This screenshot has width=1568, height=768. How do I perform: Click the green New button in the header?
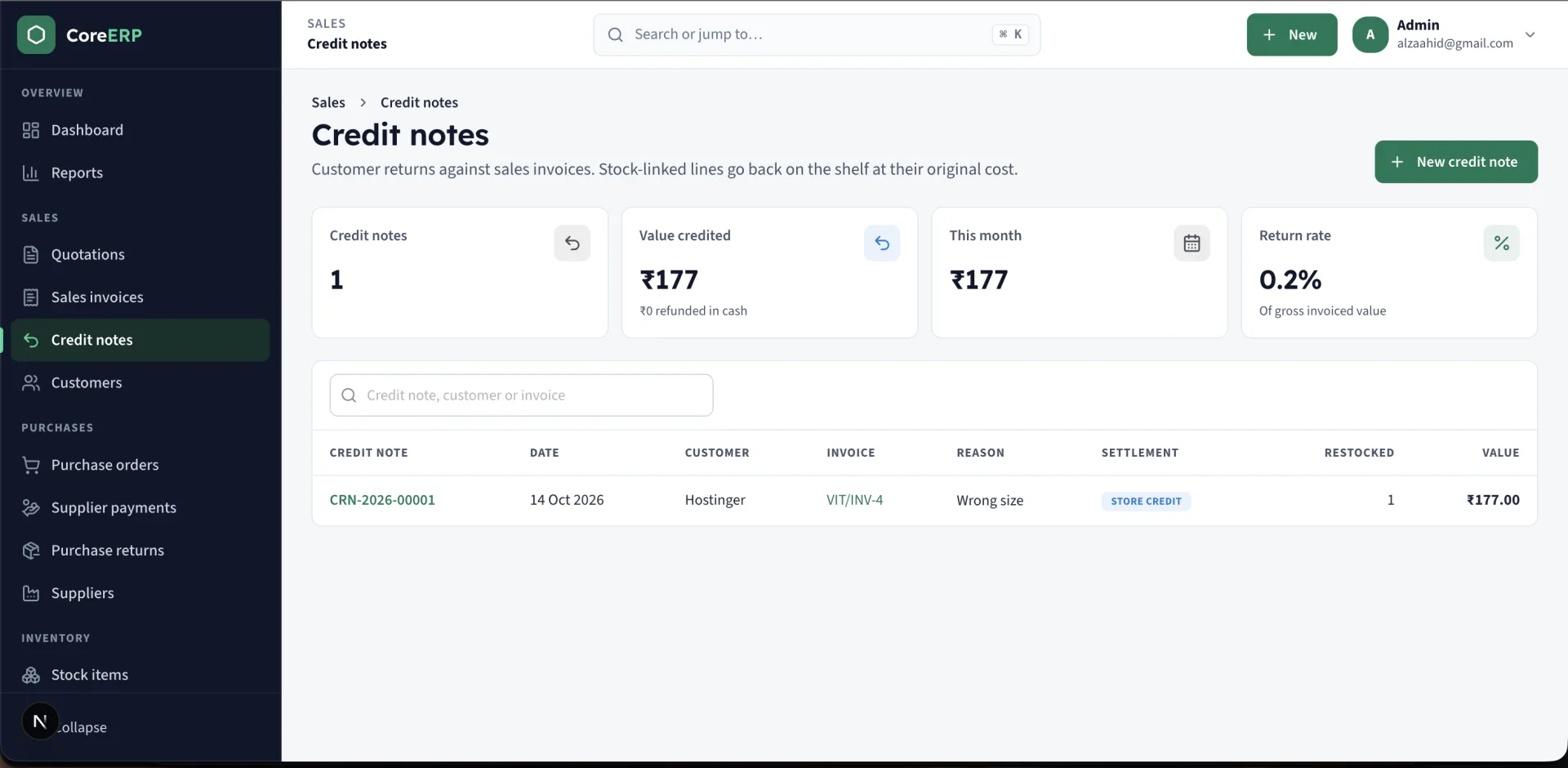pyautogui.click(x=1292, y=34)
